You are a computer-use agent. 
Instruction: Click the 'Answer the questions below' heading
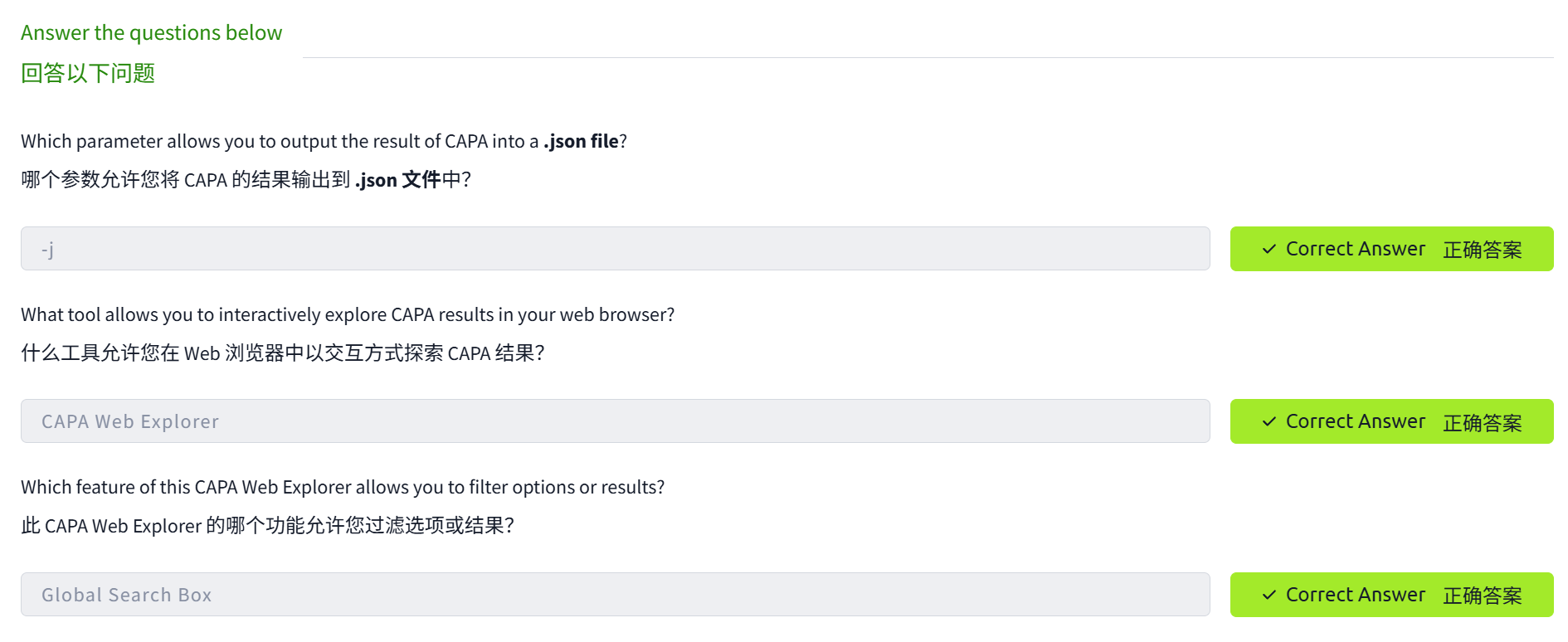pyautogui.click(x=151, y=32)
